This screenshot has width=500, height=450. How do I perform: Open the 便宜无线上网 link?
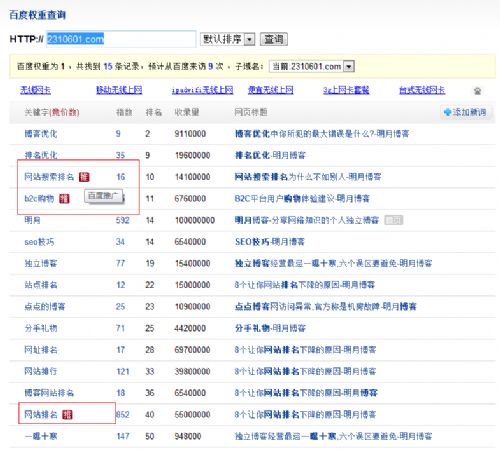tap(271, 90)
